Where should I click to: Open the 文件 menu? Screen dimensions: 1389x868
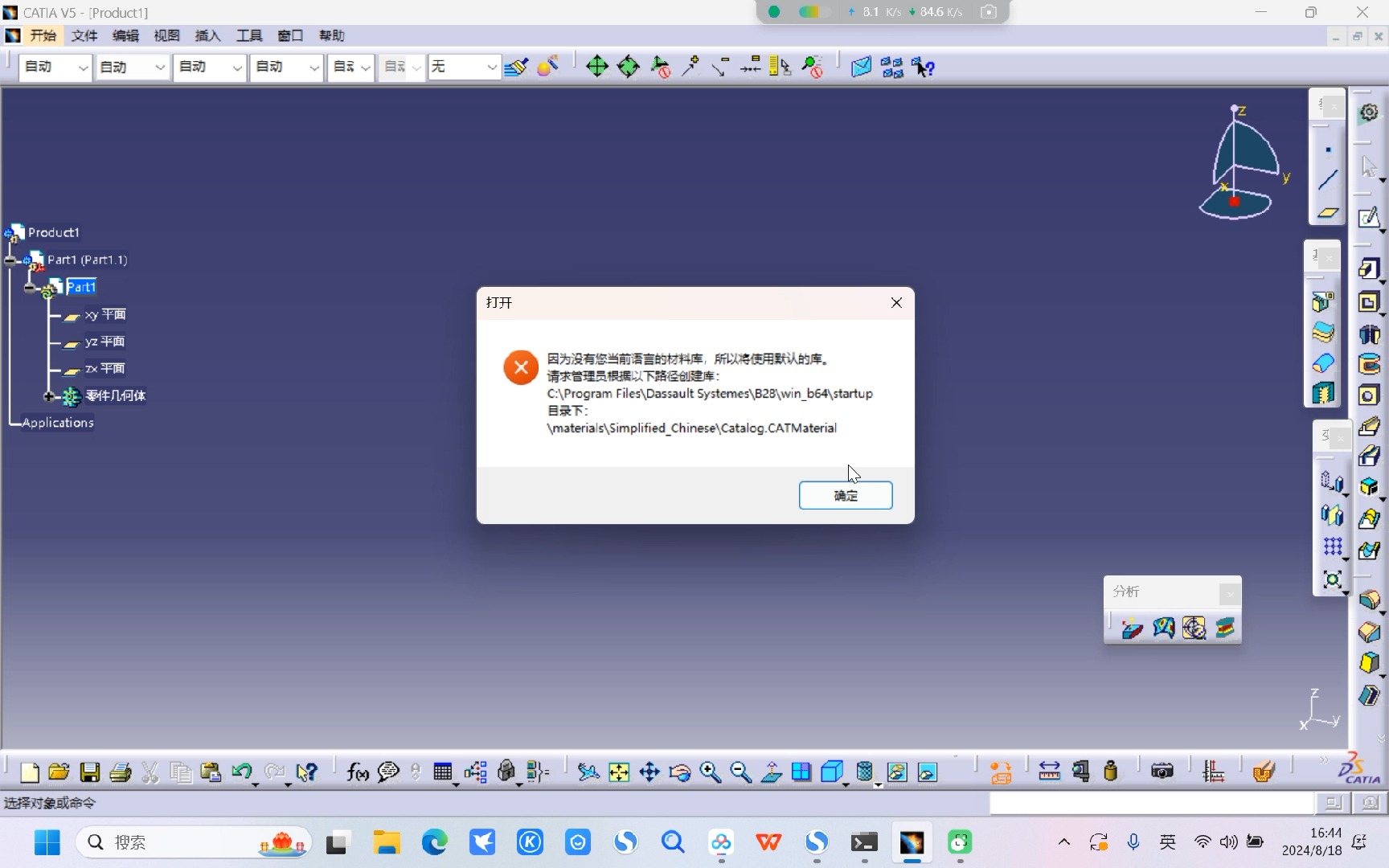[x=84, y=35]
